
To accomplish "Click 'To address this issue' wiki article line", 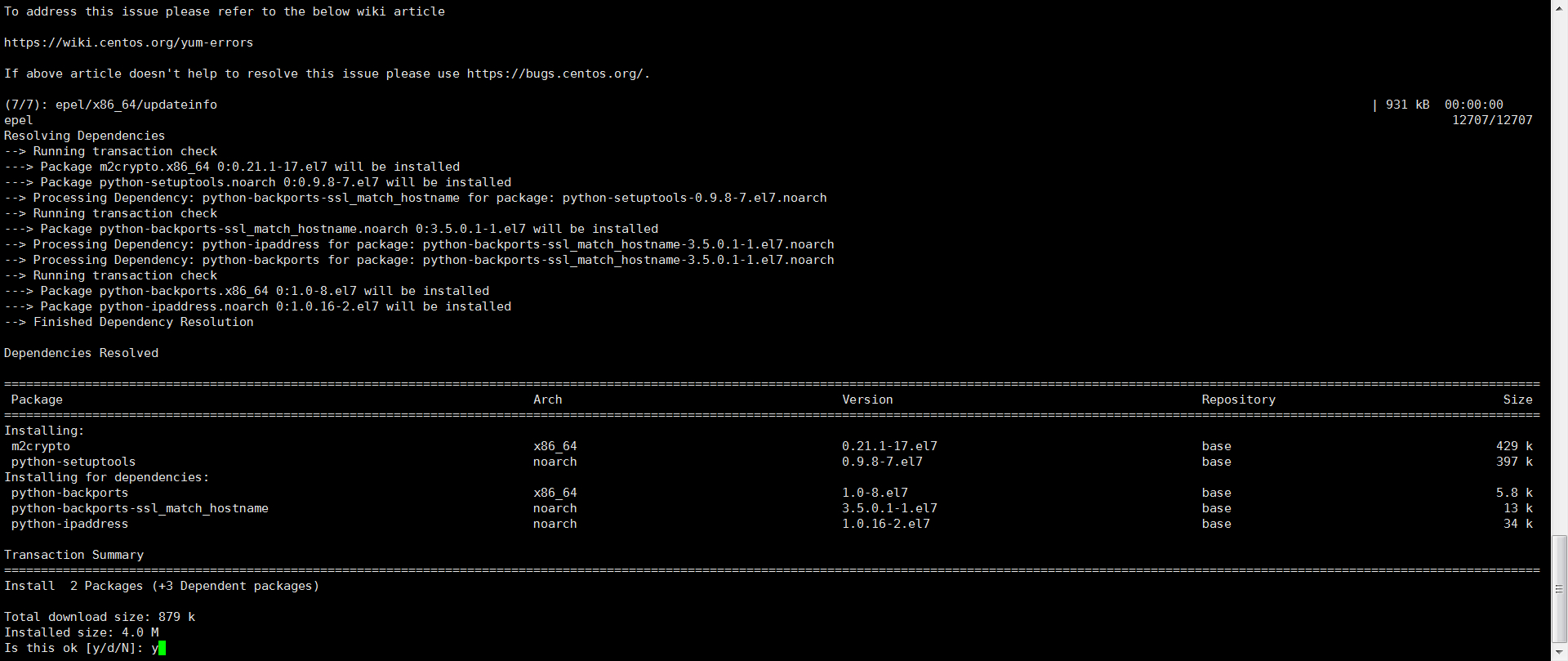I will point(225,11).
